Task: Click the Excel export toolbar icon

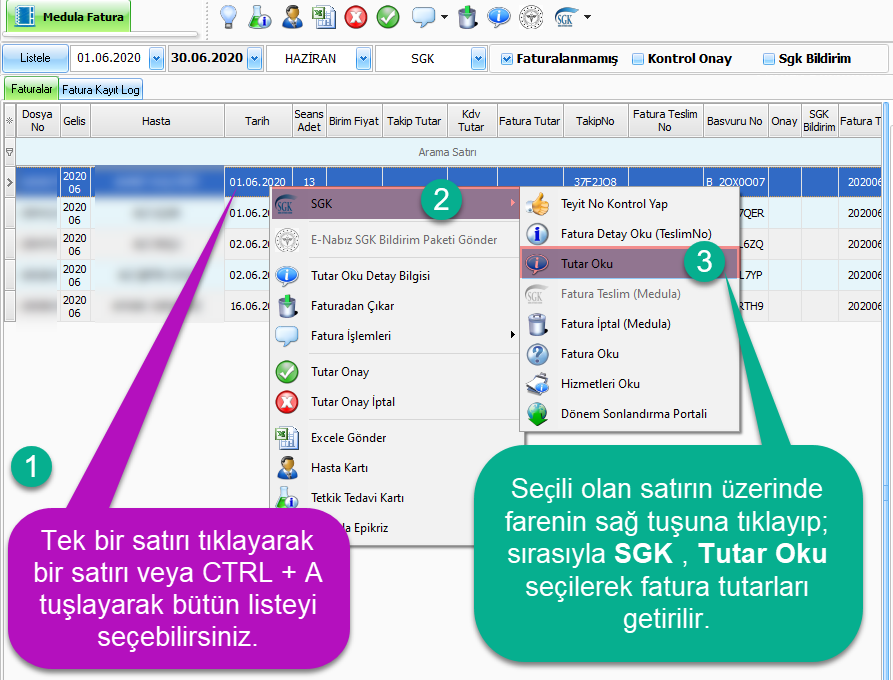Action: pos(323,17)
